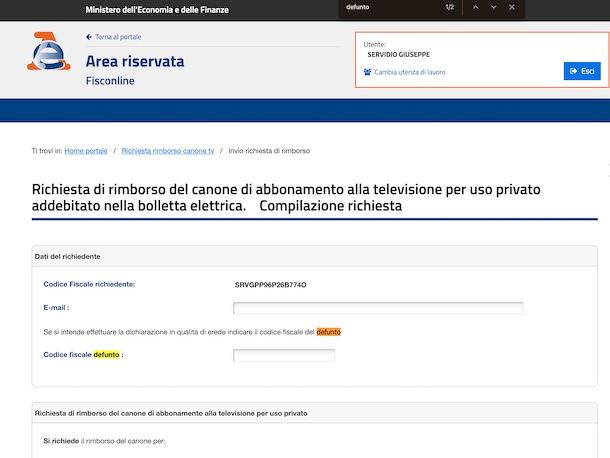Click Ministero dell'Economia e delle Finanze header
610x458 pixels.
[157, 10]
